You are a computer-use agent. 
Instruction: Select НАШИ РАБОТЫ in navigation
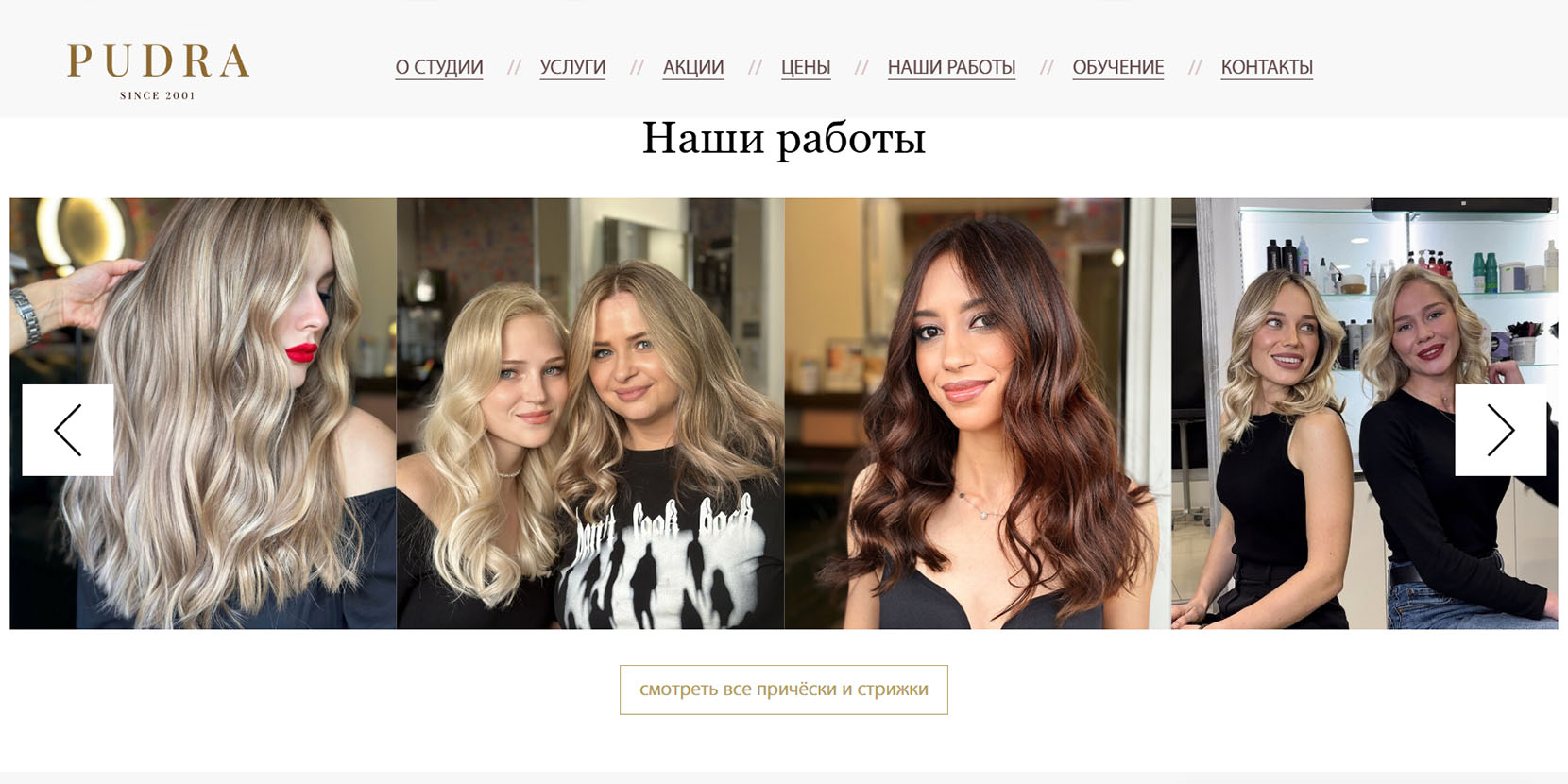click(x=951, y=67)
